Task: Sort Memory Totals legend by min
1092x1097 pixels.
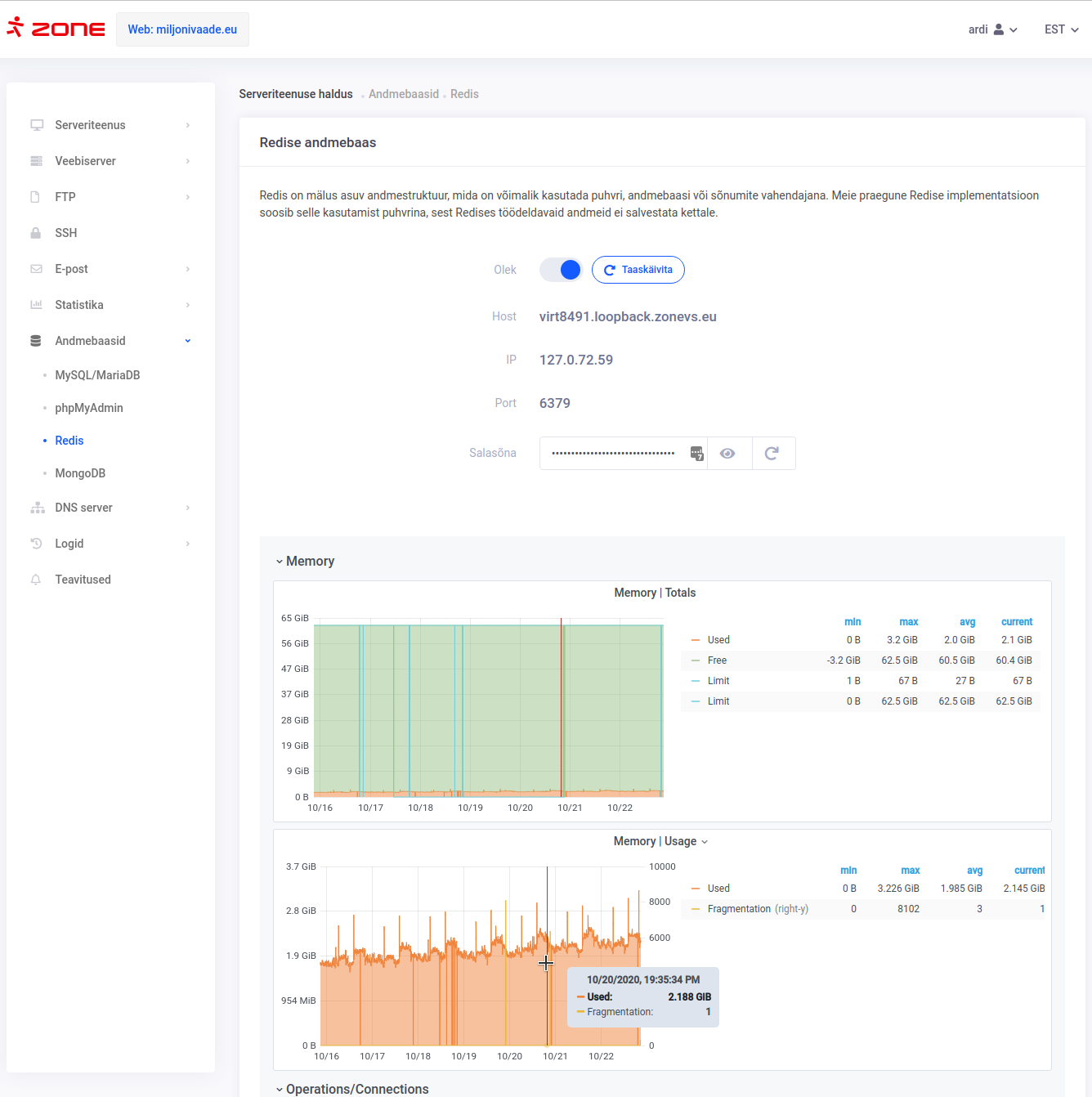Action: click(853, 622)
